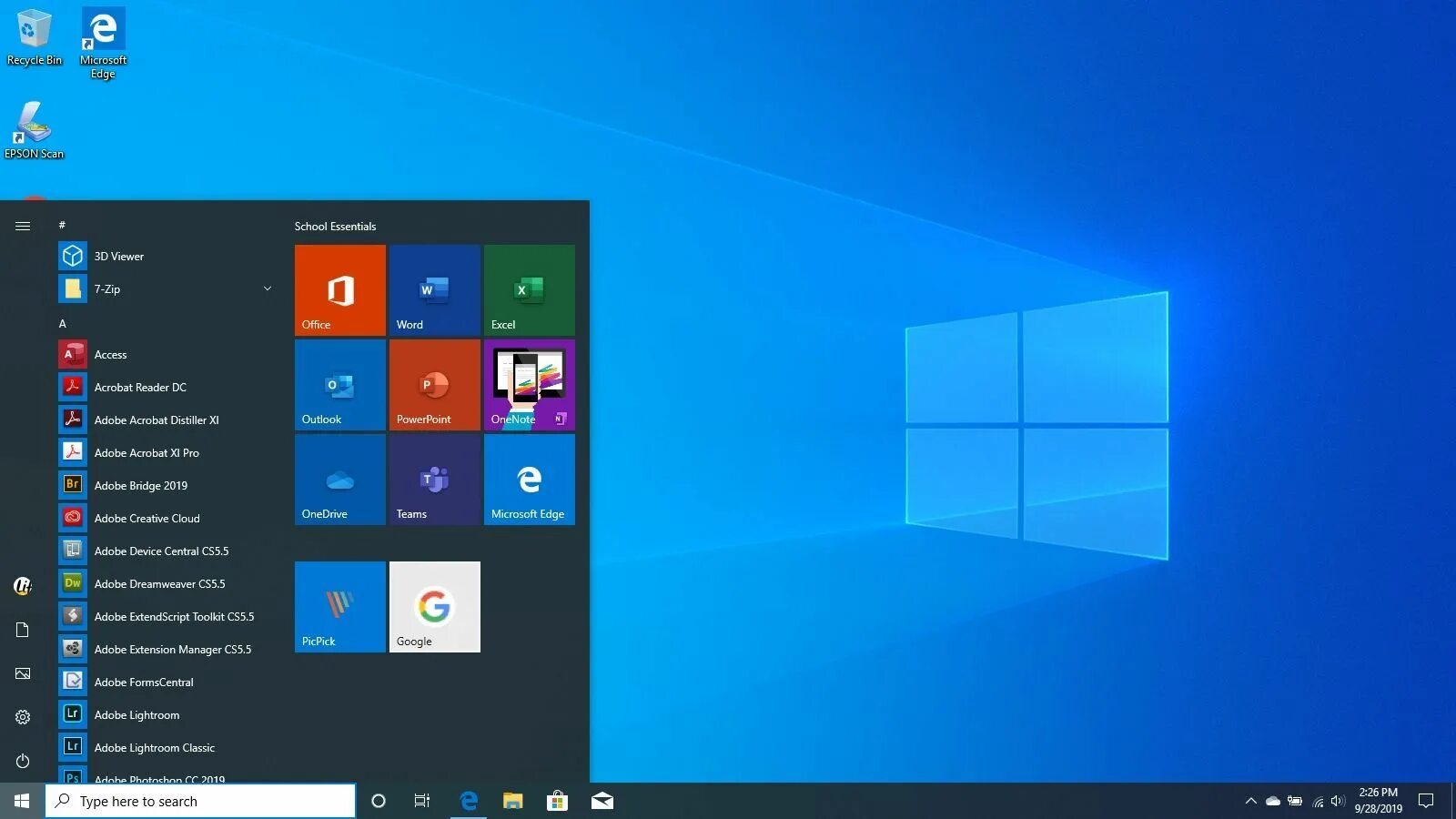Select the EPSON Scan desktop shortcut

(x=34, y=130)
